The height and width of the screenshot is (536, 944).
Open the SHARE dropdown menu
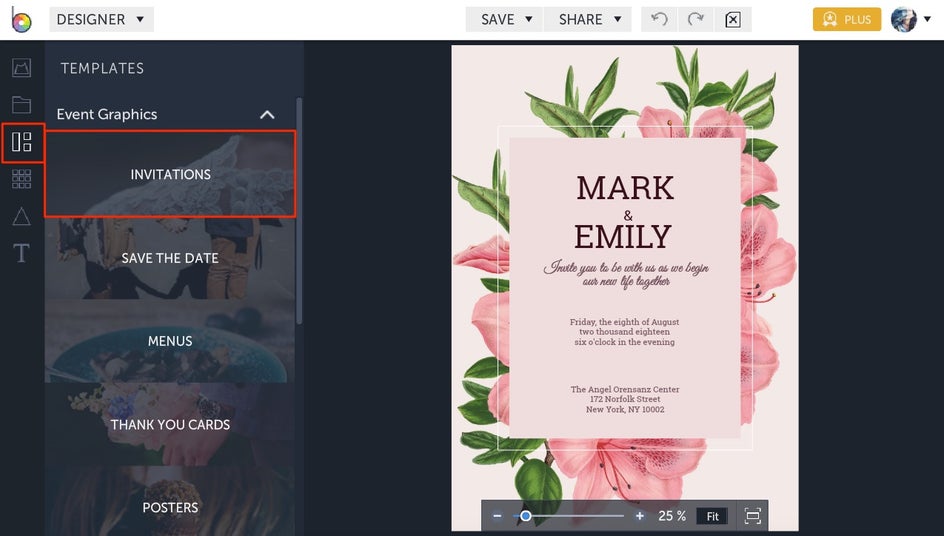pyautogui.click(x=588, y=19)
